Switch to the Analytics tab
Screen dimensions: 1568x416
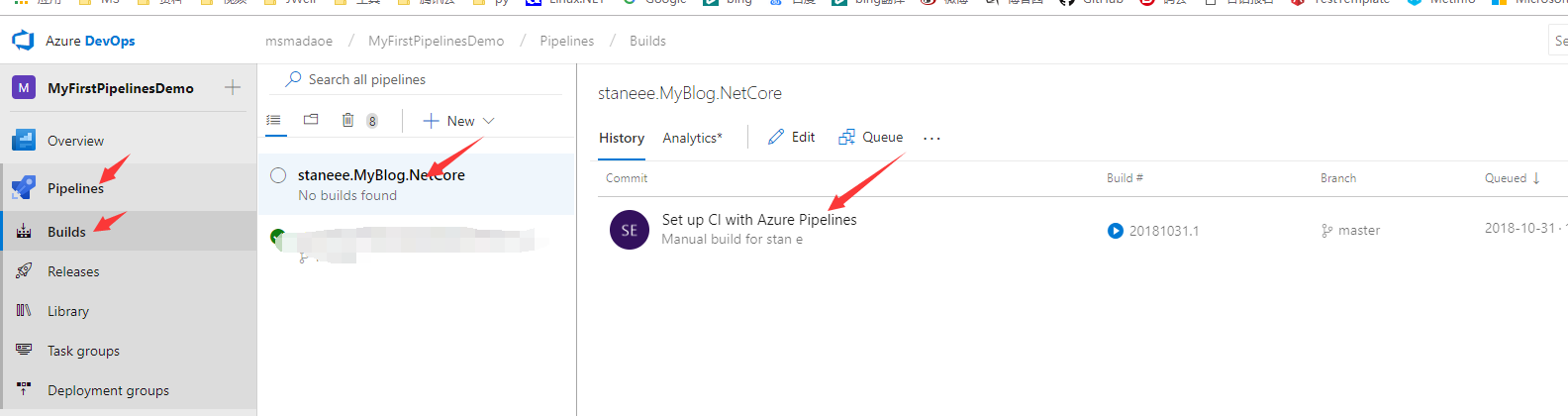tap(692, 138)
